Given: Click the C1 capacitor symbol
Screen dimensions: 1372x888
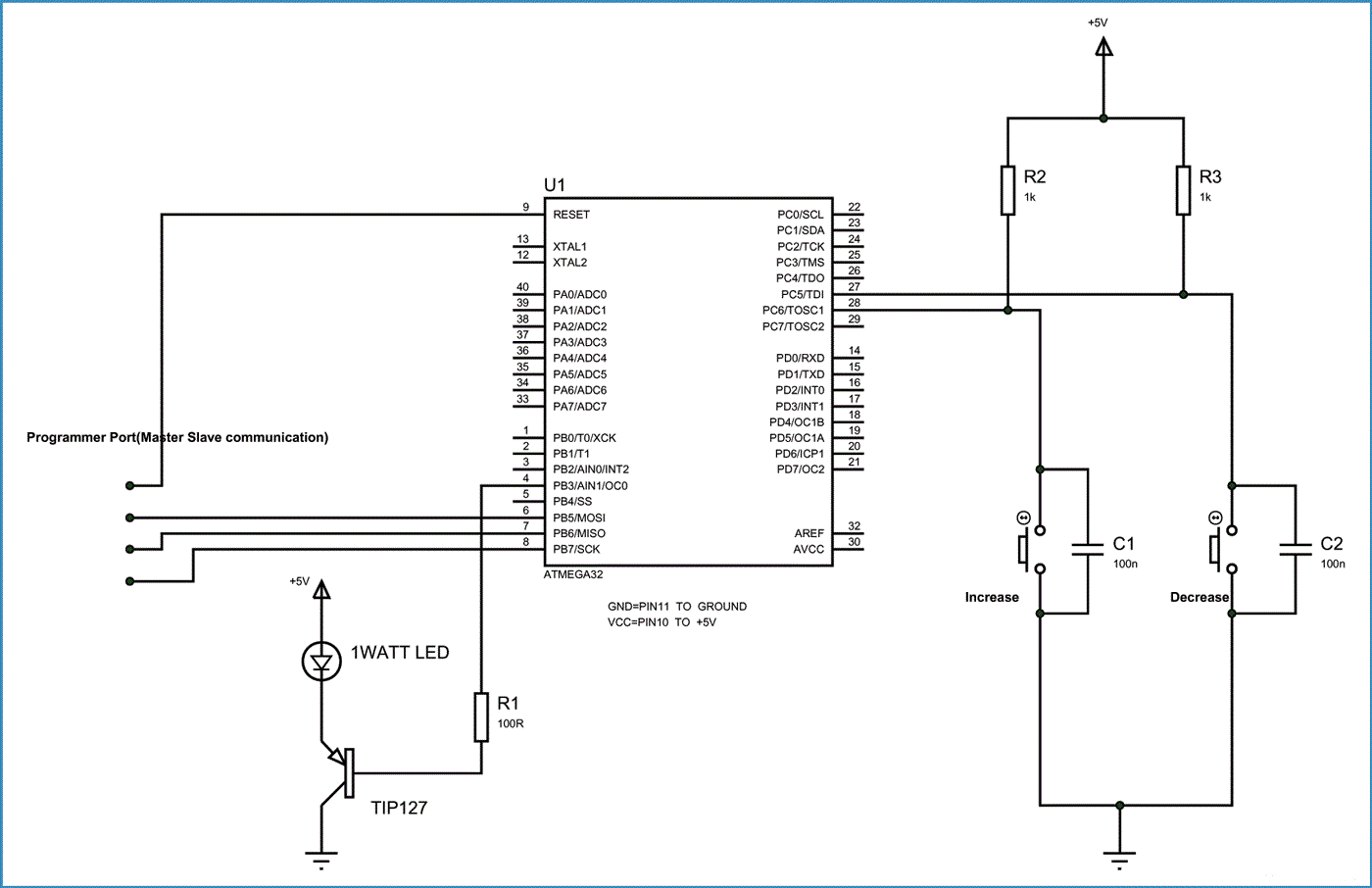Looking at the screenshot, I should coord(1088,549).
